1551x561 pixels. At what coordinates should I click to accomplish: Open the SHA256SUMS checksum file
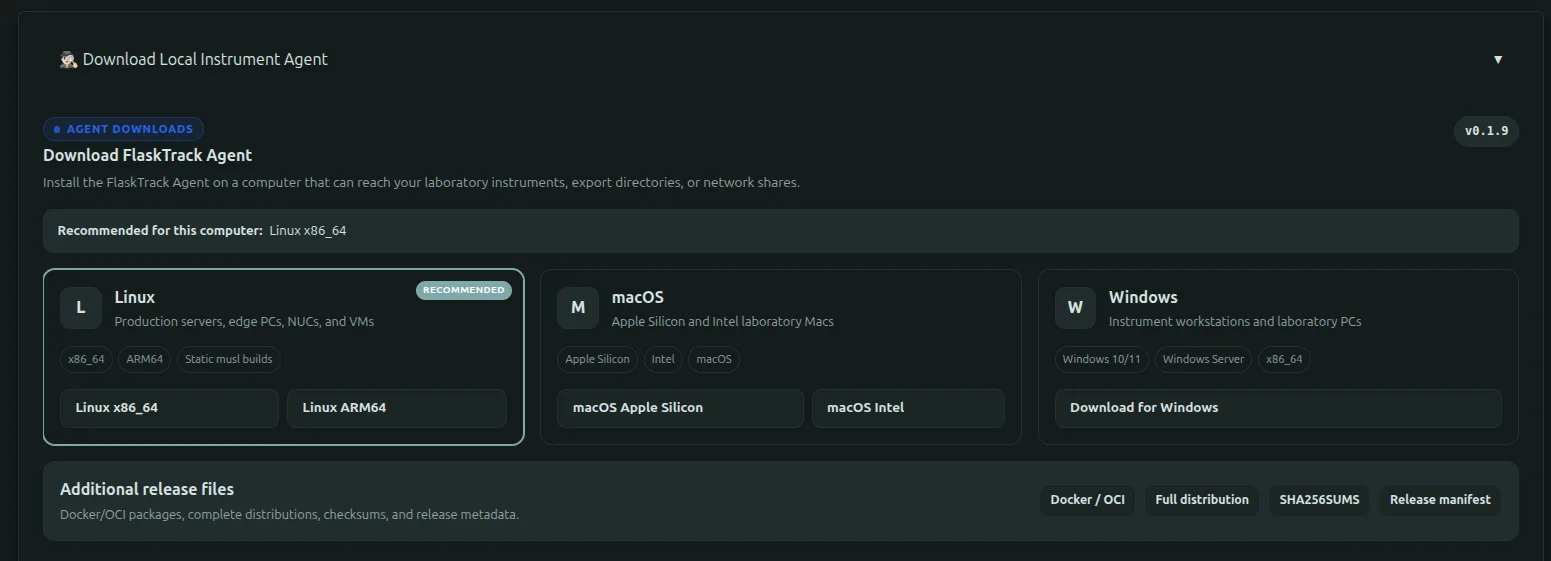pyautogui.click(x=1320, y=500)
